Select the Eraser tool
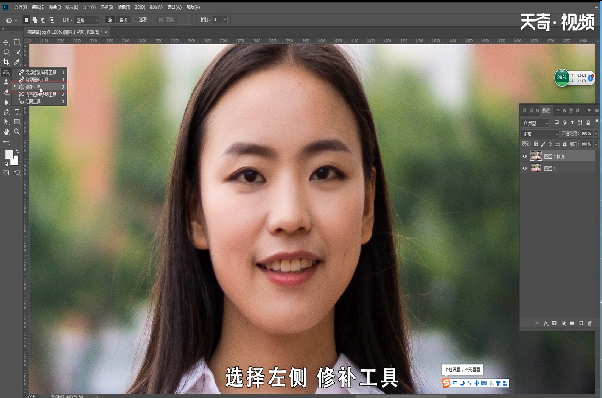Image resolution: width=602 pixels, height=398 pixels. pos(6,92)
